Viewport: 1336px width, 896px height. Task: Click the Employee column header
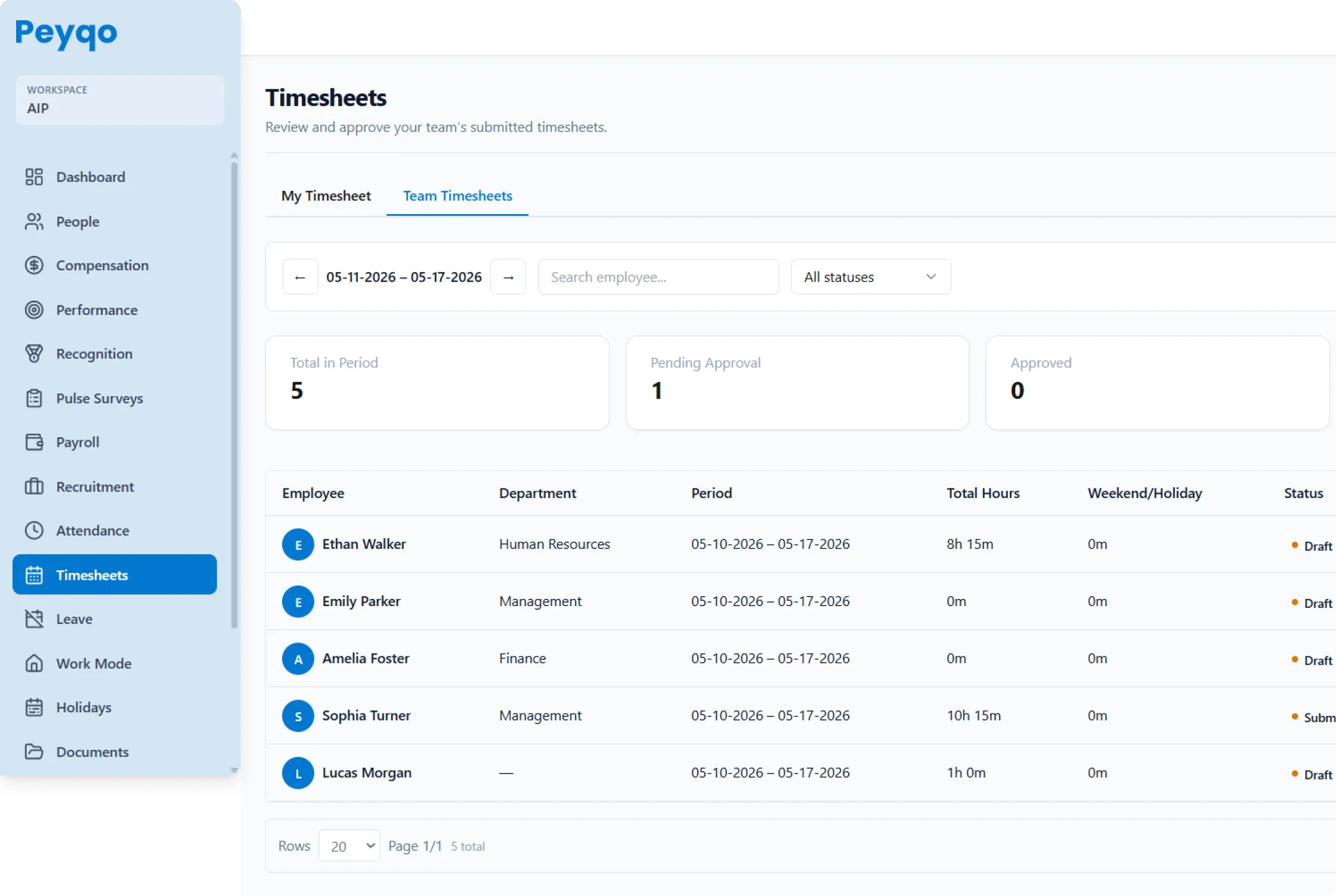(x=313, y=493)
